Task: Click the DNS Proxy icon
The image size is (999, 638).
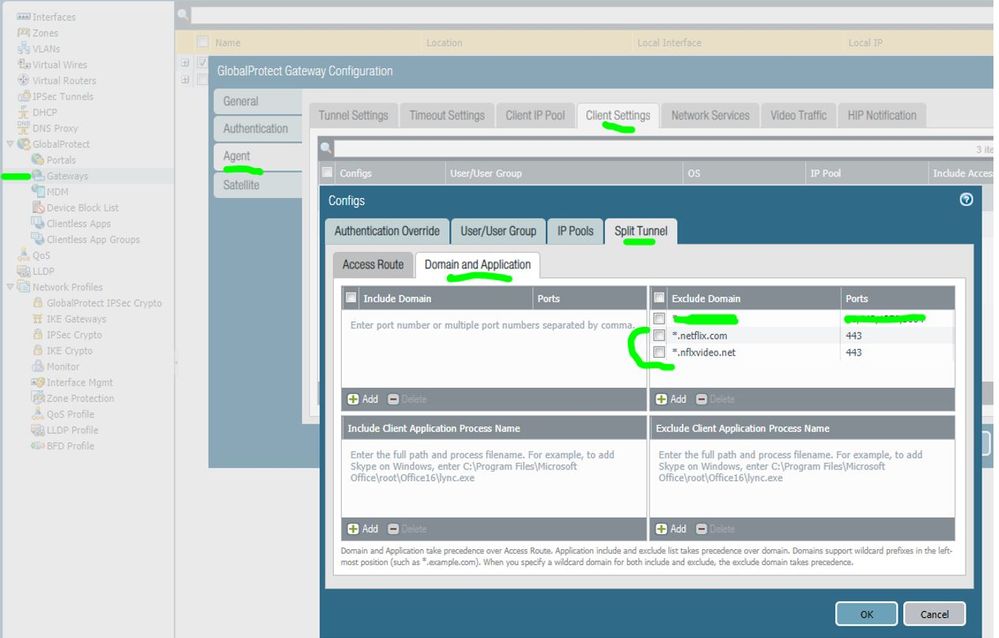Action: pos(24,128)
